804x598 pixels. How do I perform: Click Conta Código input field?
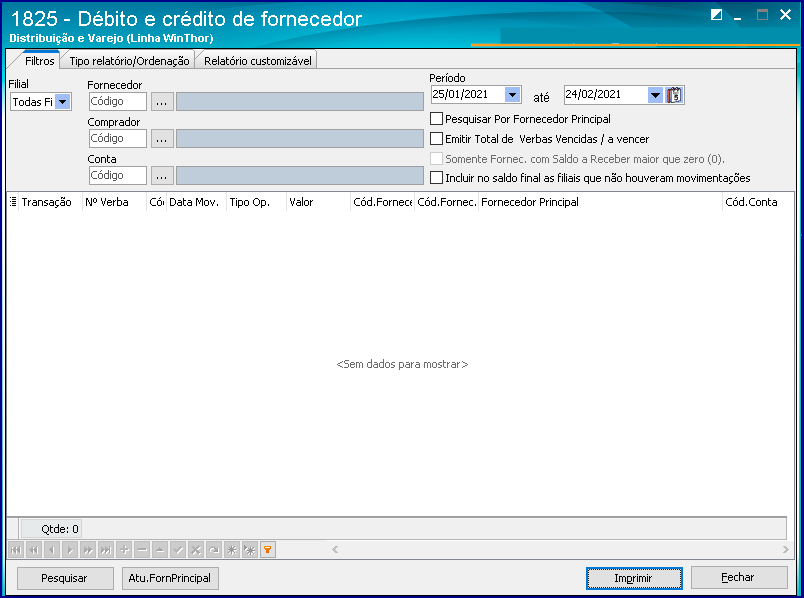[x=117, y=175]
